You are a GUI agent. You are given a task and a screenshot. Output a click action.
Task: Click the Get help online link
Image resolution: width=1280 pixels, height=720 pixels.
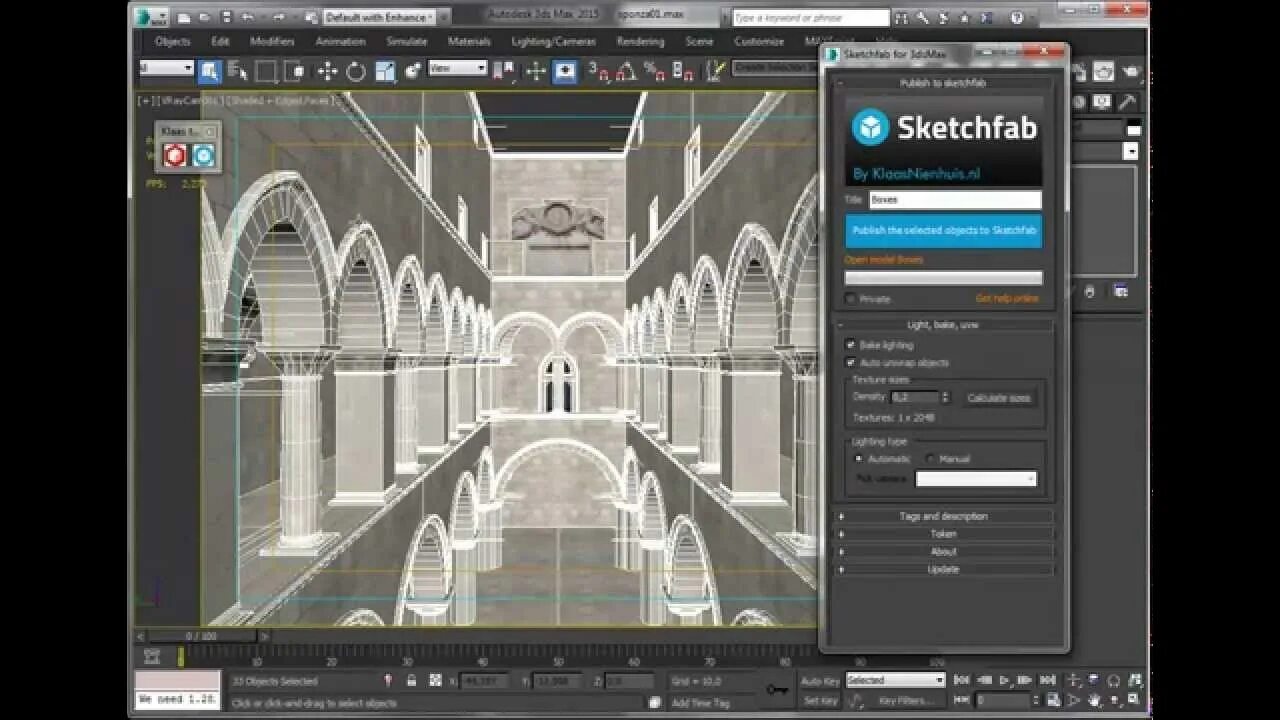tap(1007, 297)
